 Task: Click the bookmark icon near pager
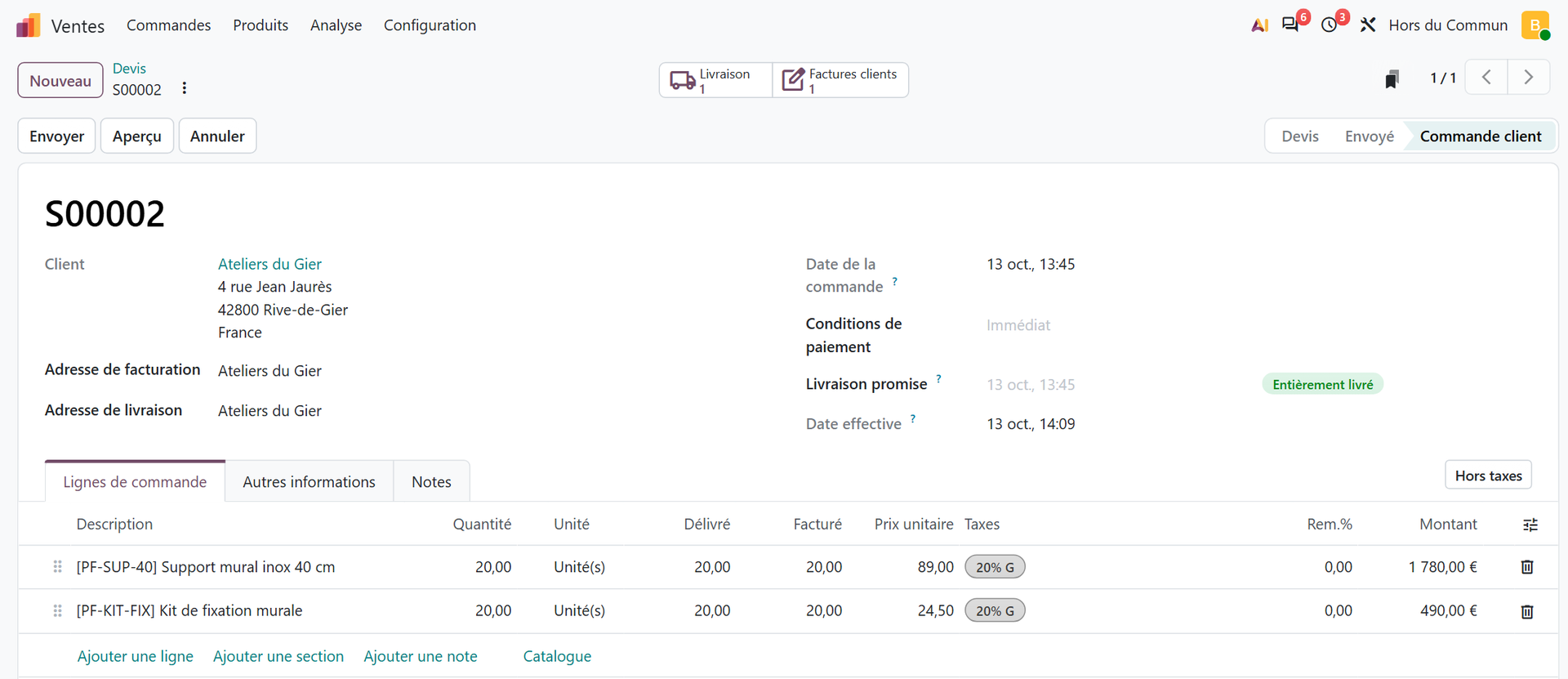coord(1392,78)
